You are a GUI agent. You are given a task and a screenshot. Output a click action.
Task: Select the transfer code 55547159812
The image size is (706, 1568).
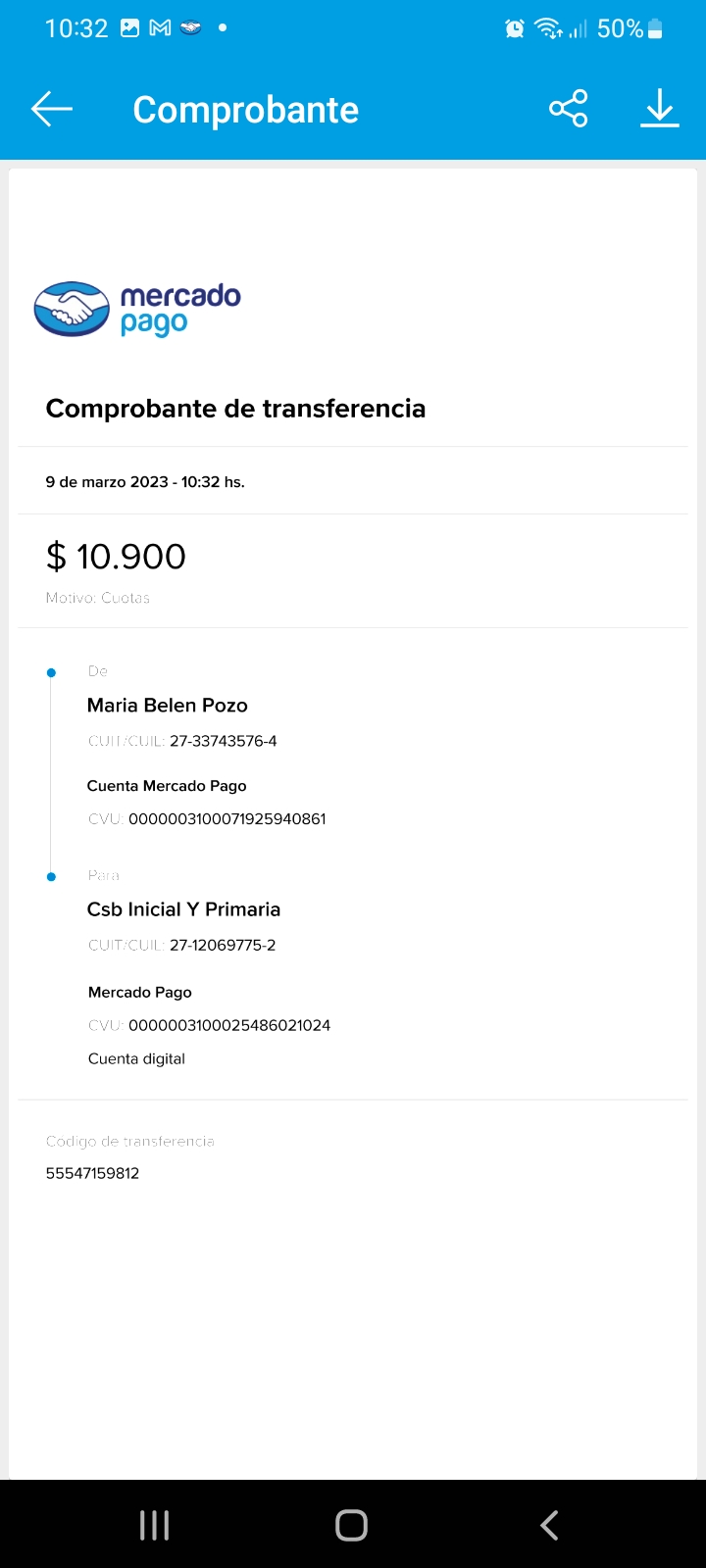point(93,1173)
